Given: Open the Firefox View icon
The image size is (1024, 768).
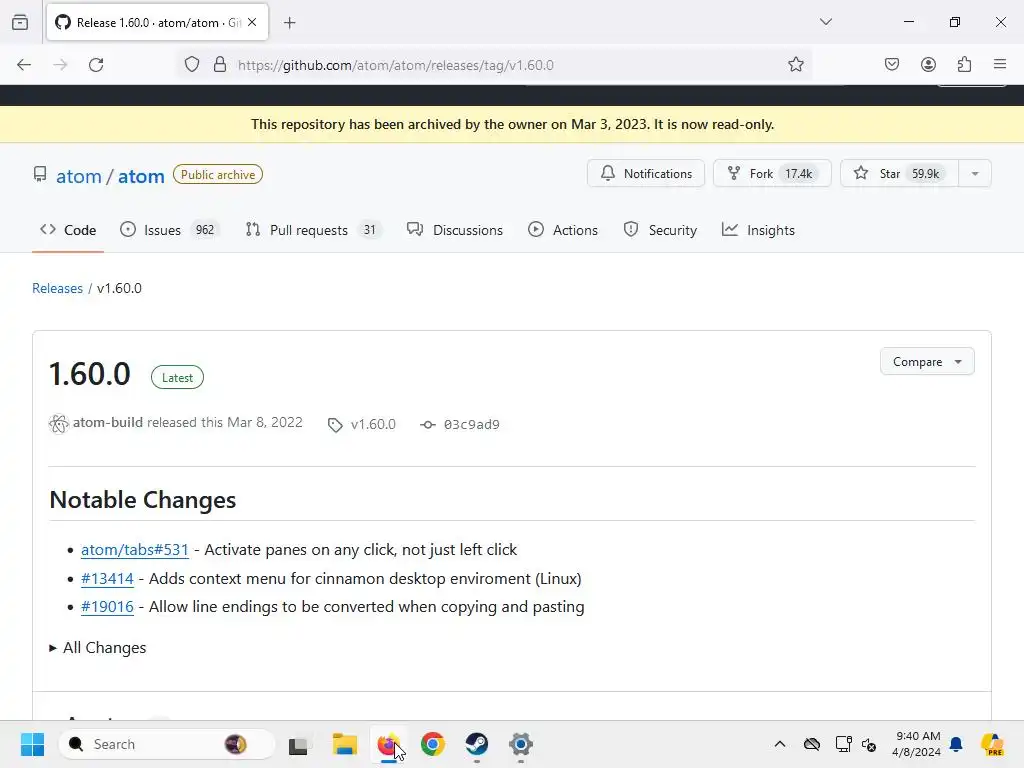Looking at the screenshot, I should [x=20, y=22].
